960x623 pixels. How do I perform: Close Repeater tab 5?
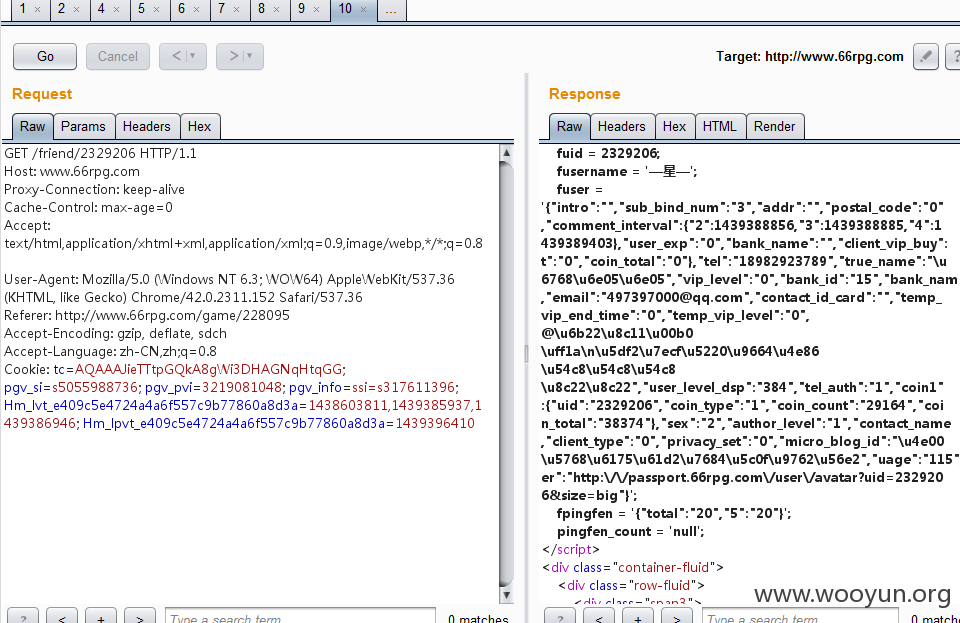coord(157,10)
